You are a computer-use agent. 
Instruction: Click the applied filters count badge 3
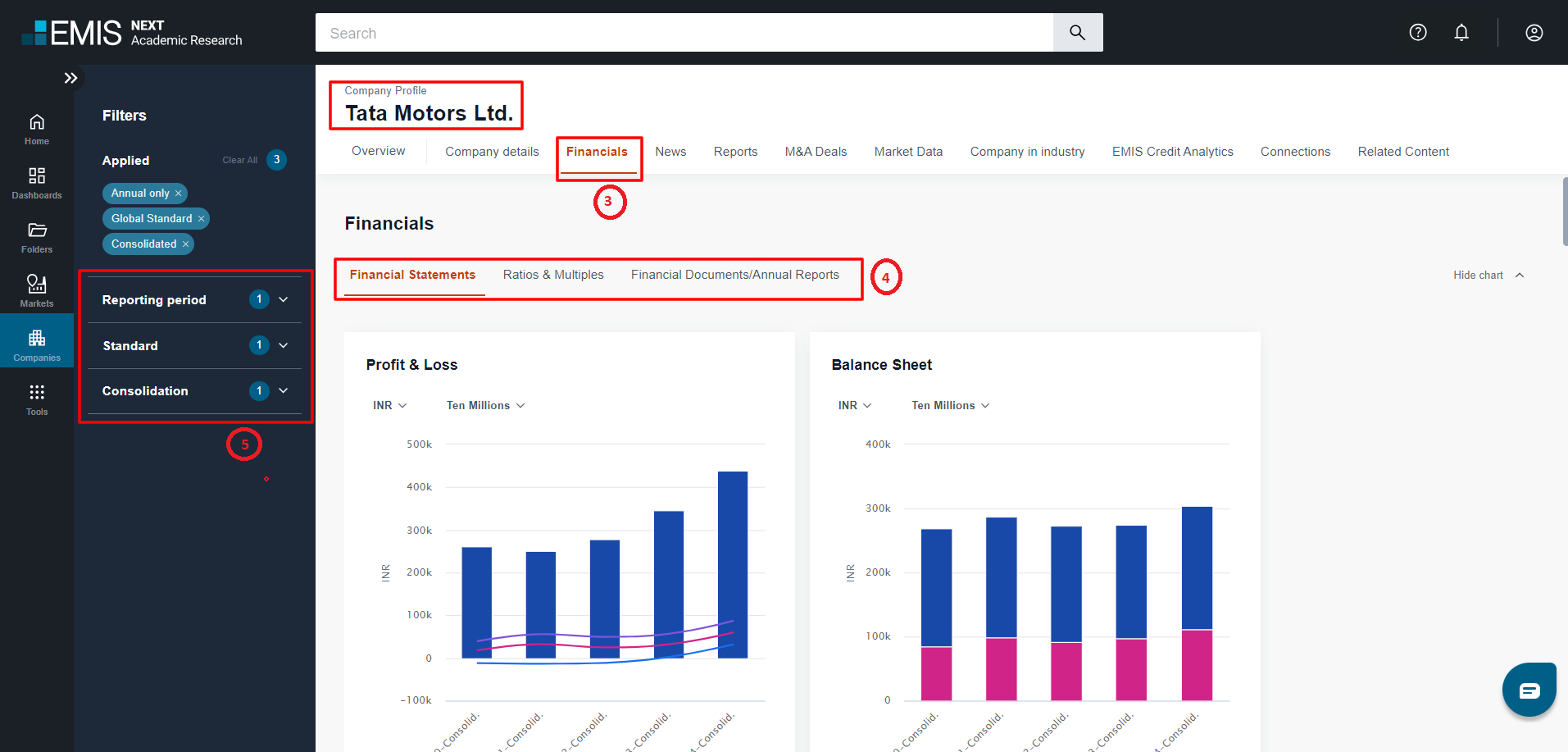coord(276,160)
